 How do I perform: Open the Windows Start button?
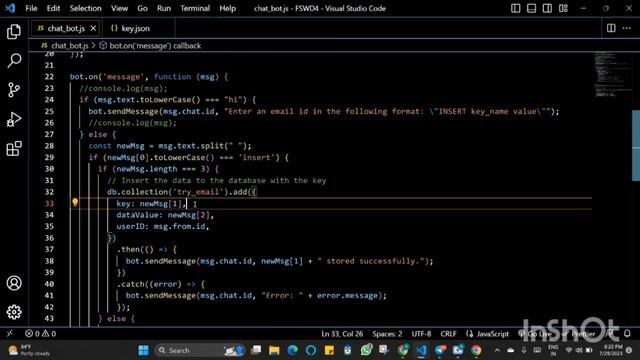(143, 350)
